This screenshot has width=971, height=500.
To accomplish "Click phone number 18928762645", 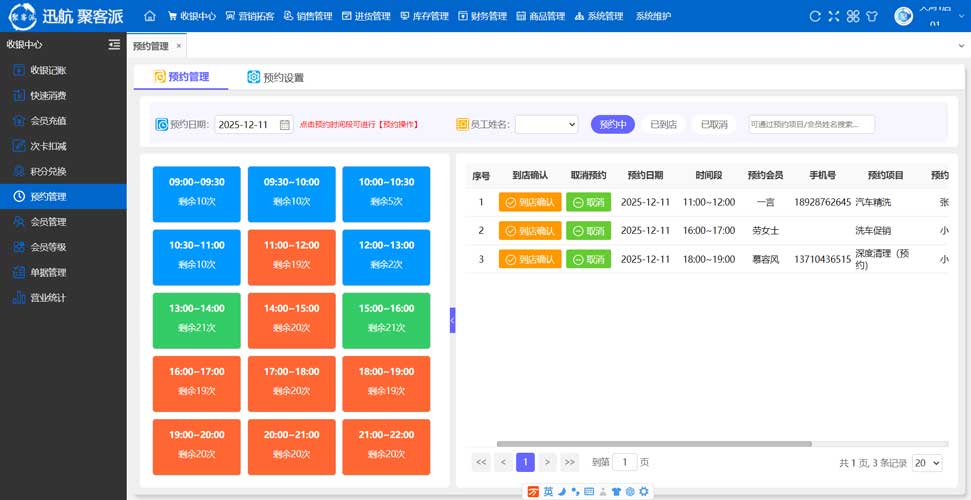I will coord(822,202).
